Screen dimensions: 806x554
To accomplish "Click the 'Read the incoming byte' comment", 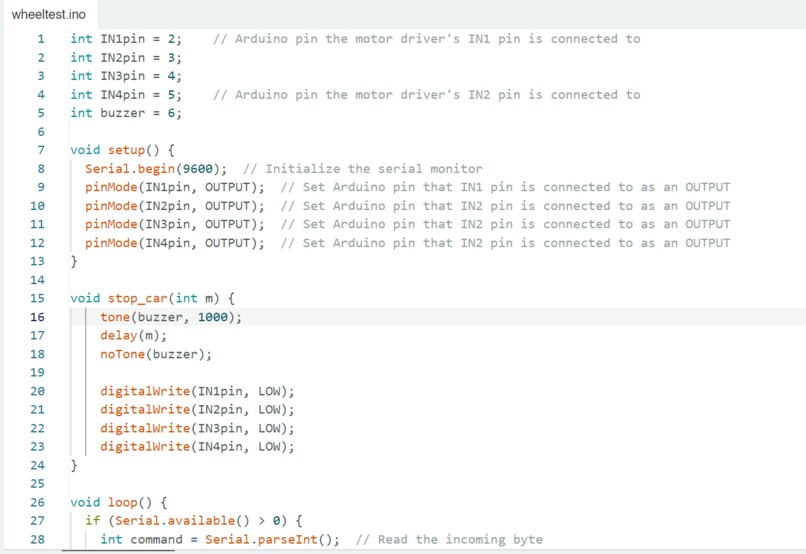I will pos(449,540).
